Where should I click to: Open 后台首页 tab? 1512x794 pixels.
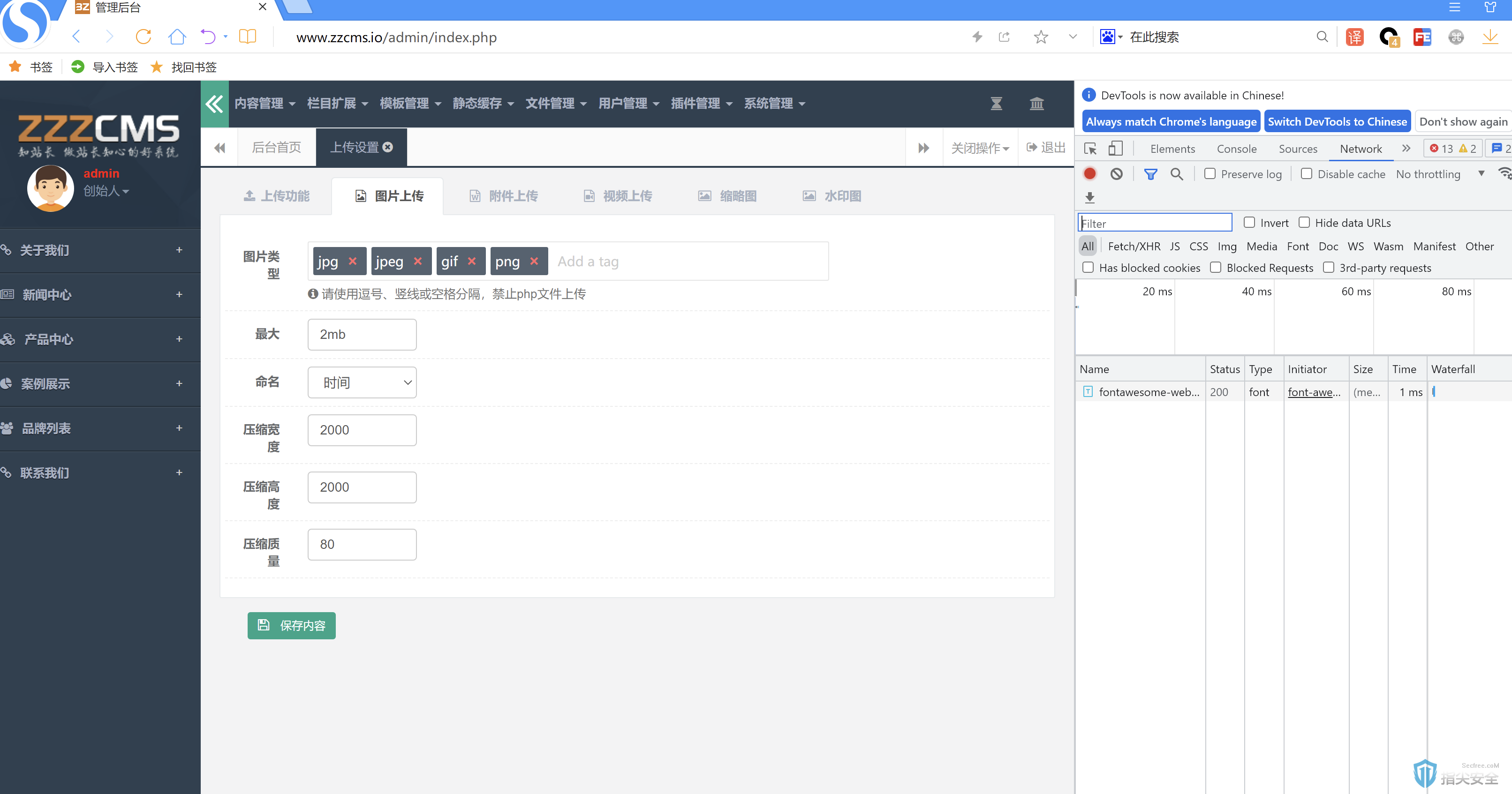click(276, 147)
